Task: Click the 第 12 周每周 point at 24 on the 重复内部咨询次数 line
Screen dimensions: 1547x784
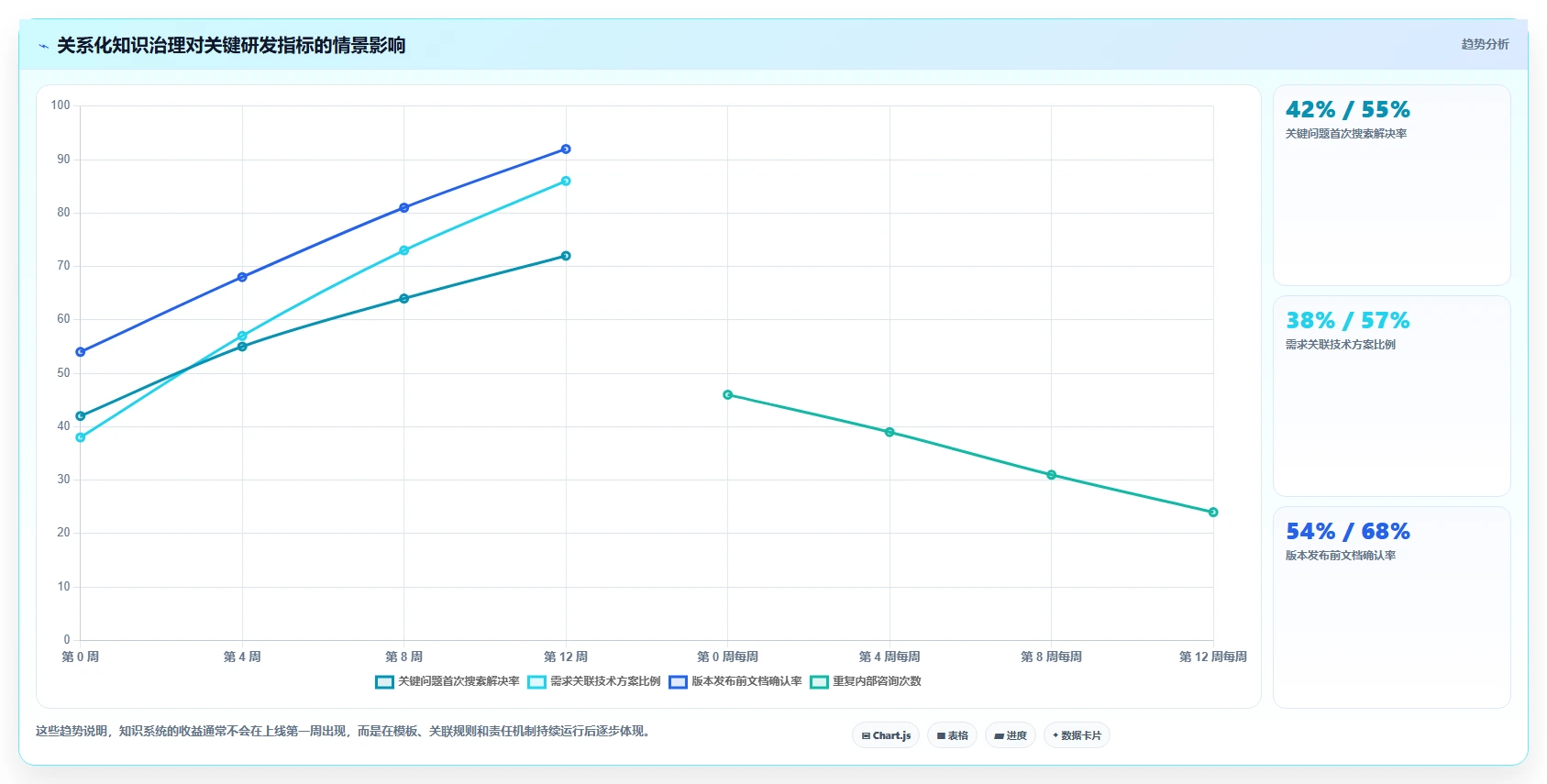Action: [x=1213, y=513]
